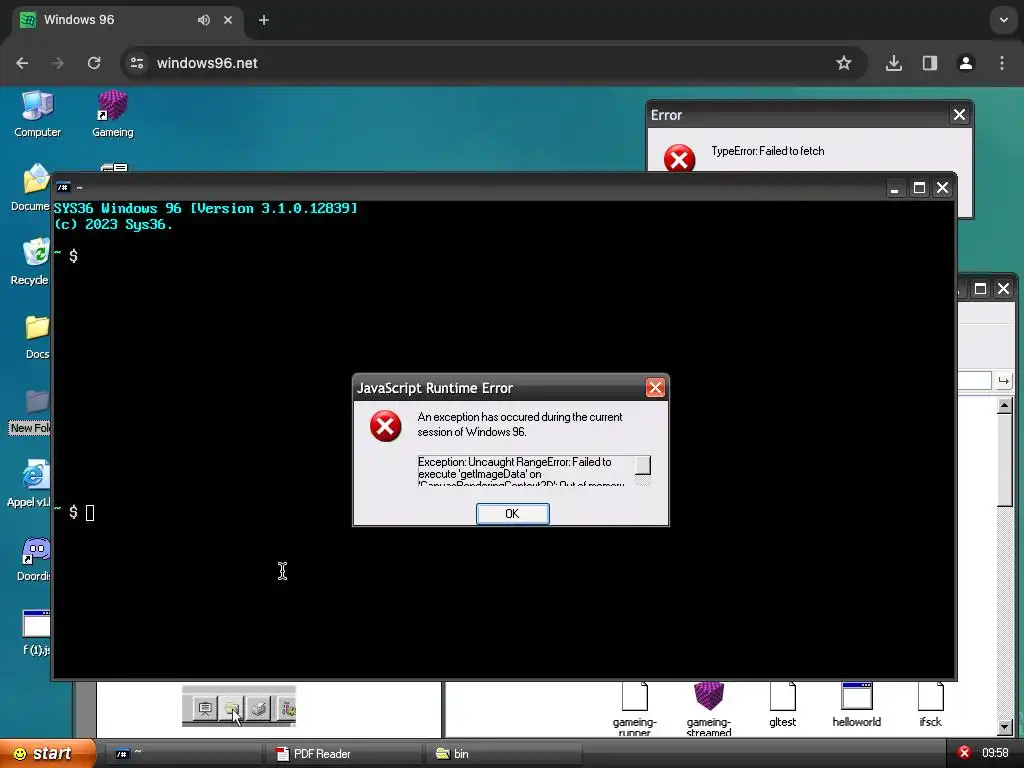
Task: Open helloworld app in bin window
Action: point(856,705)
